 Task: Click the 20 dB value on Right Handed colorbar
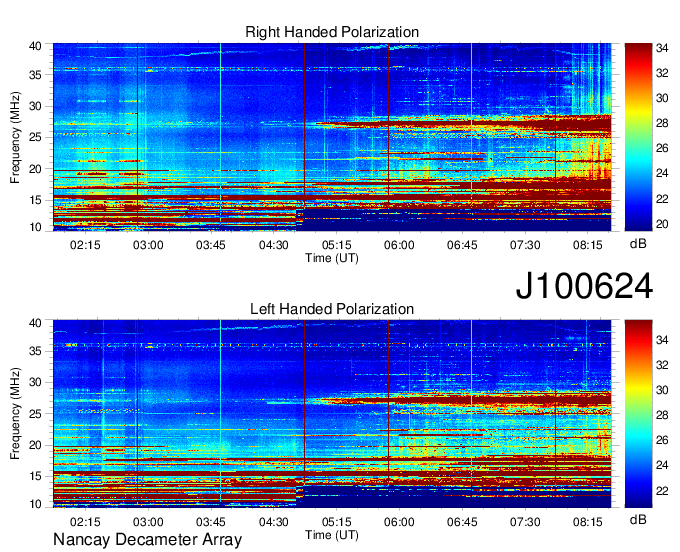[x=662, y=224]
